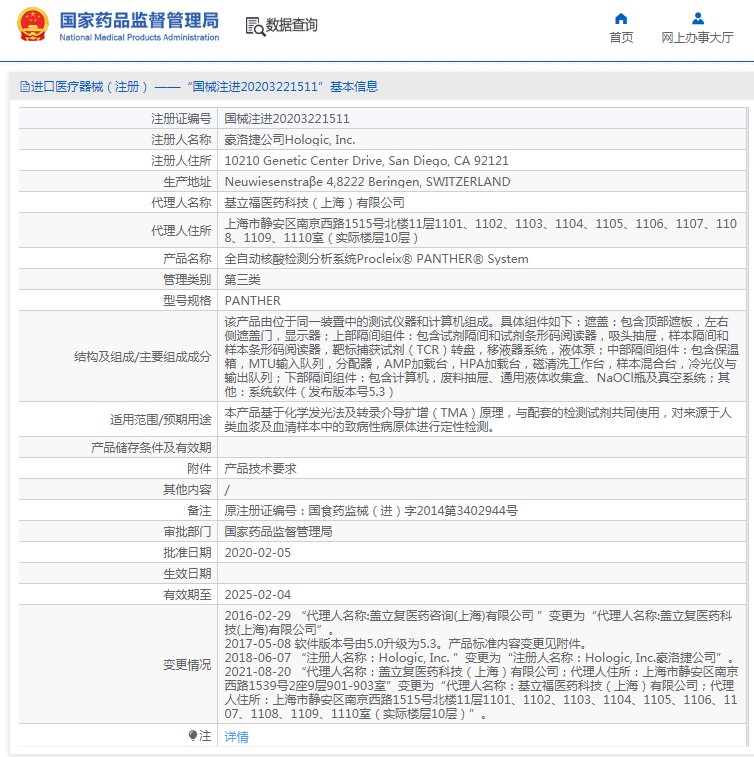Click the document icon before 进口医疗器械
The width and height of the screenshot is (754, 757).
[x=25, y=87]
